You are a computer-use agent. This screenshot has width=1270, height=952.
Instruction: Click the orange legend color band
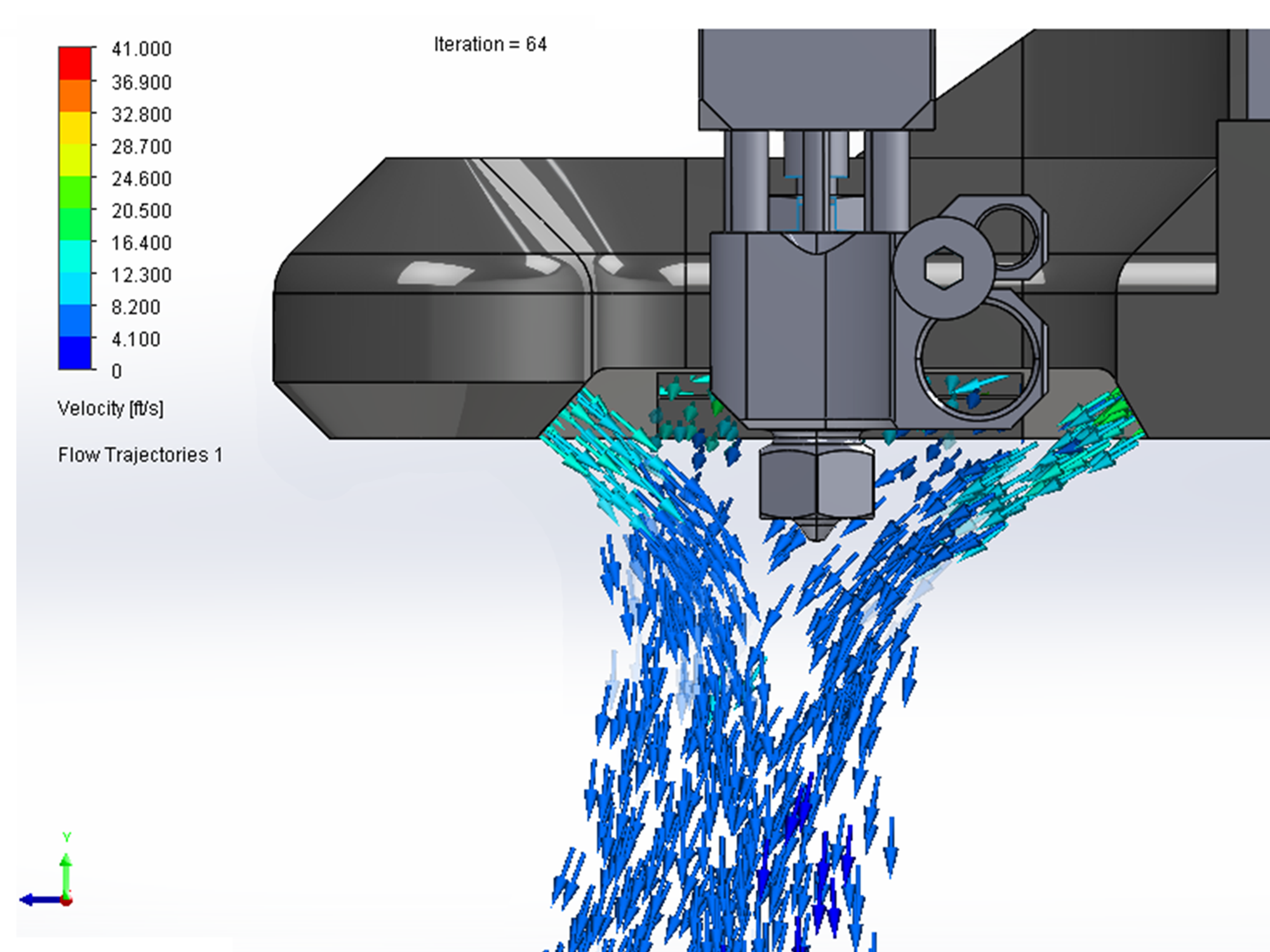pyautogui.click(x=75, y=95)
